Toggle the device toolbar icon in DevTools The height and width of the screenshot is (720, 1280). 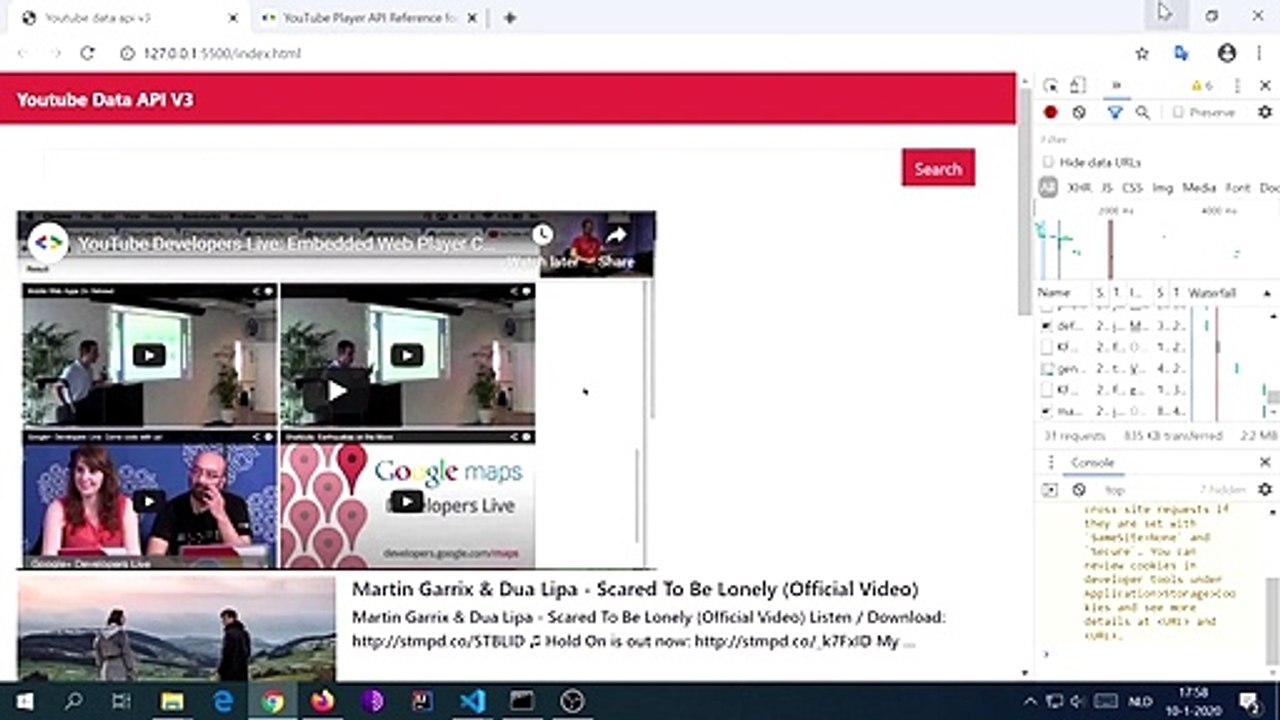(1078, 86)
